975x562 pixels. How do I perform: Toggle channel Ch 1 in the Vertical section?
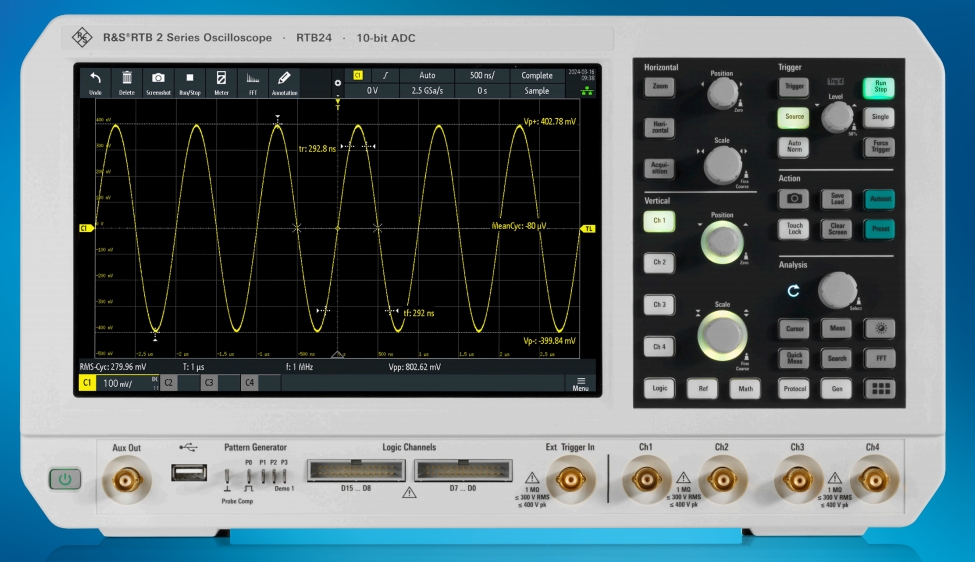pyautogui.click(x=658, y=220)
